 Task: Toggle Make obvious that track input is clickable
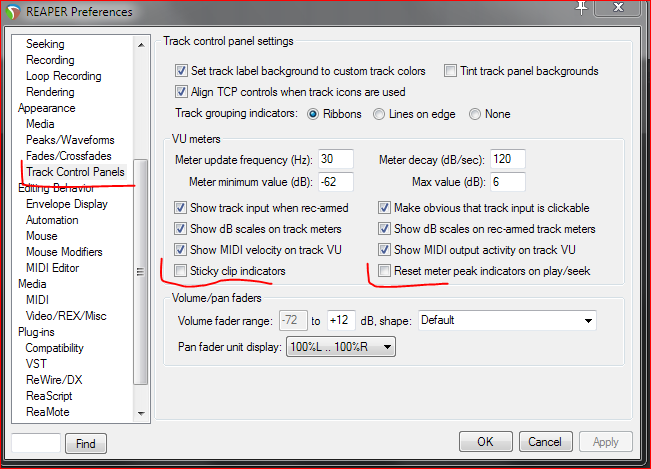click(384, 208)
